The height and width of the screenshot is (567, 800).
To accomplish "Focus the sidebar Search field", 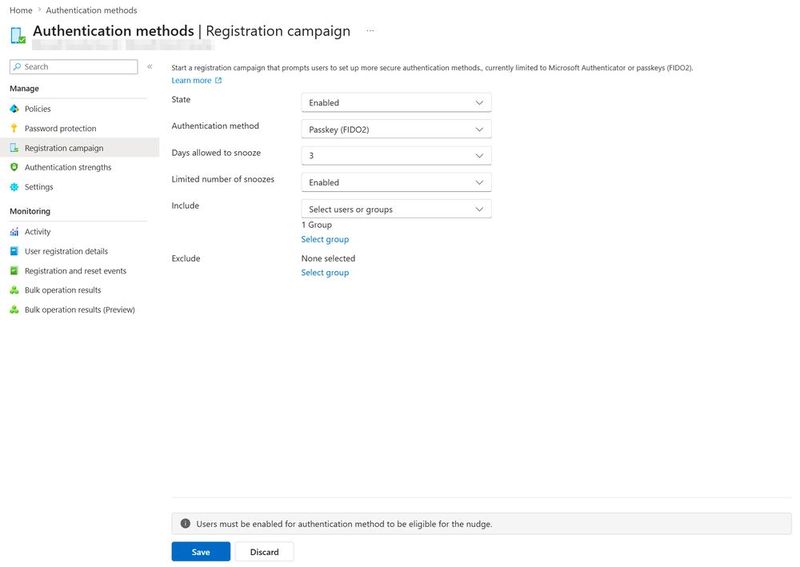I will [x=73, y=67].
